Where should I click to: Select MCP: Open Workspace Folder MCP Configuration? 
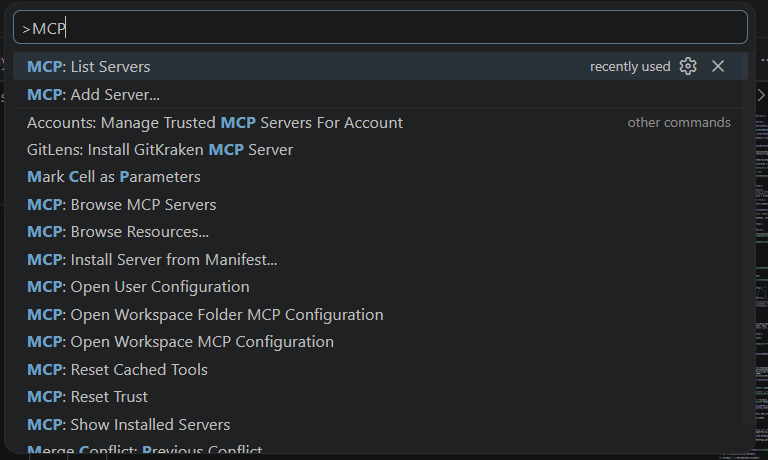tap(380, 314)
